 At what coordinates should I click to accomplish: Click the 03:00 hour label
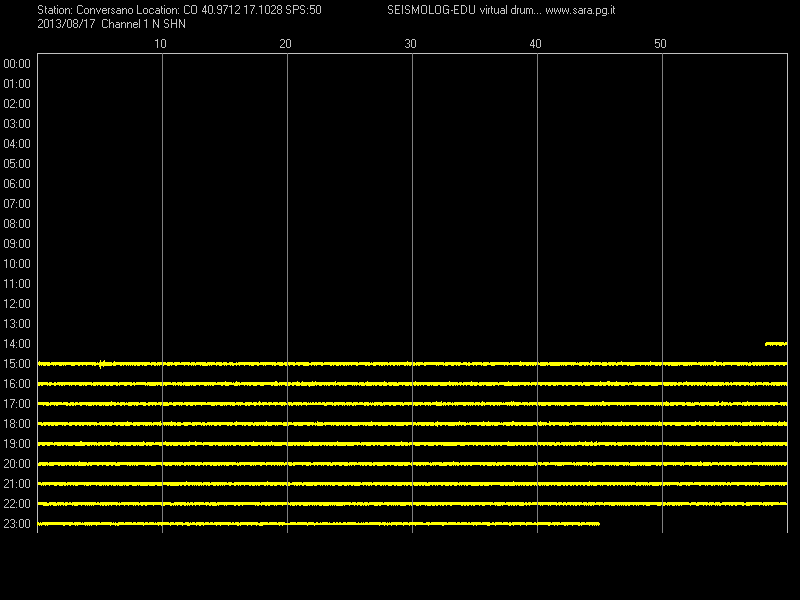pos(17,124)
